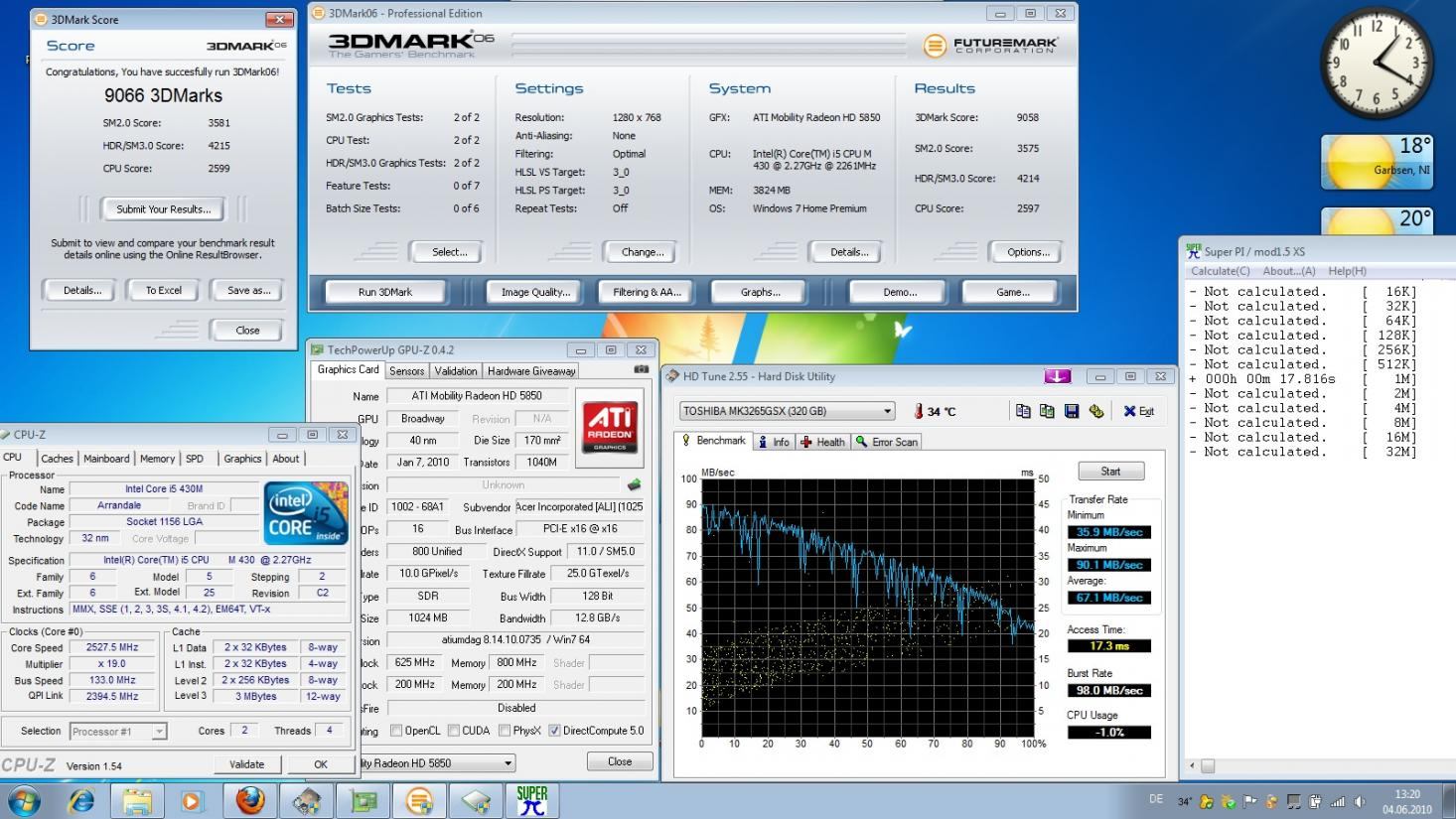
Task: Click the Garbsen 18° weather gadget
Action: [x=1377, y=162]
